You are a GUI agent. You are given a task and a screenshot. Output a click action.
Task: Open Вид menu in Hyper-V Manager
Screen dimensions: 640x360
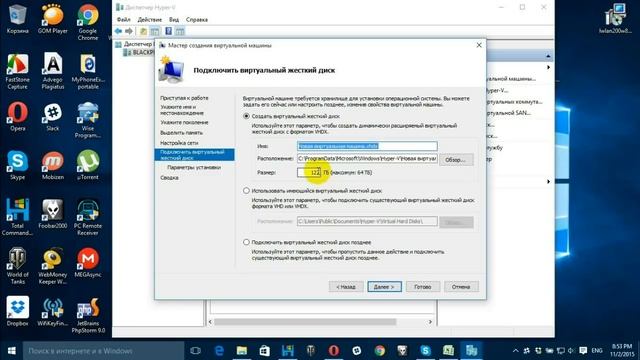[x=174, y=20]
